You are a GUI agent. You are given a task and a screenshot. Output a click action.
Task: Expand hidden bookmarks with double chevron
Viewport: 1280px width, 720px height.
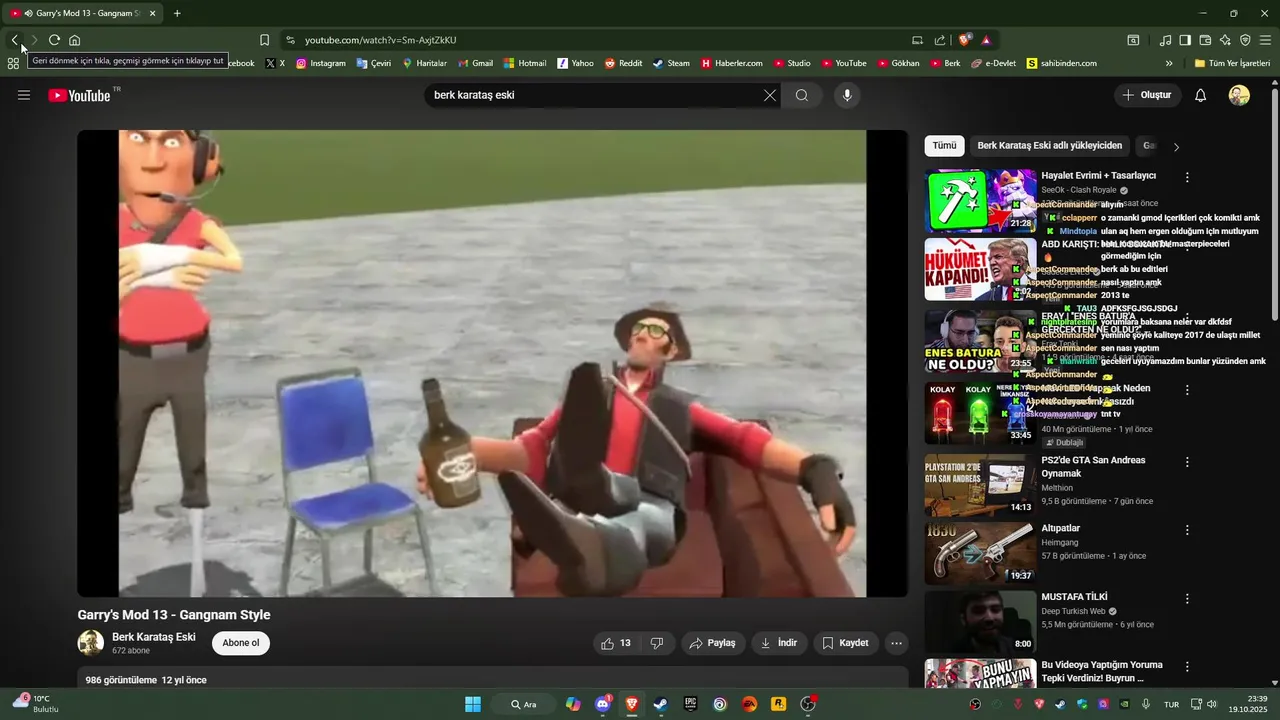tap(1169, 63)
